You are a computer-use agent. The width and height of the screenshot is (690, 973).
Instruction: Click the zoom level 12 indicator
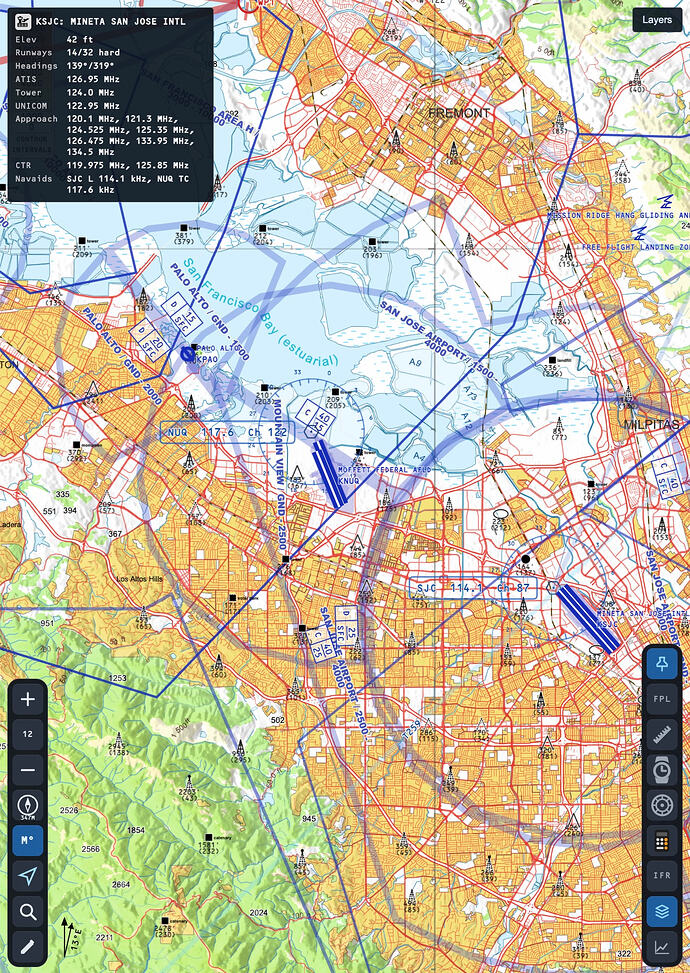point(27,734)
